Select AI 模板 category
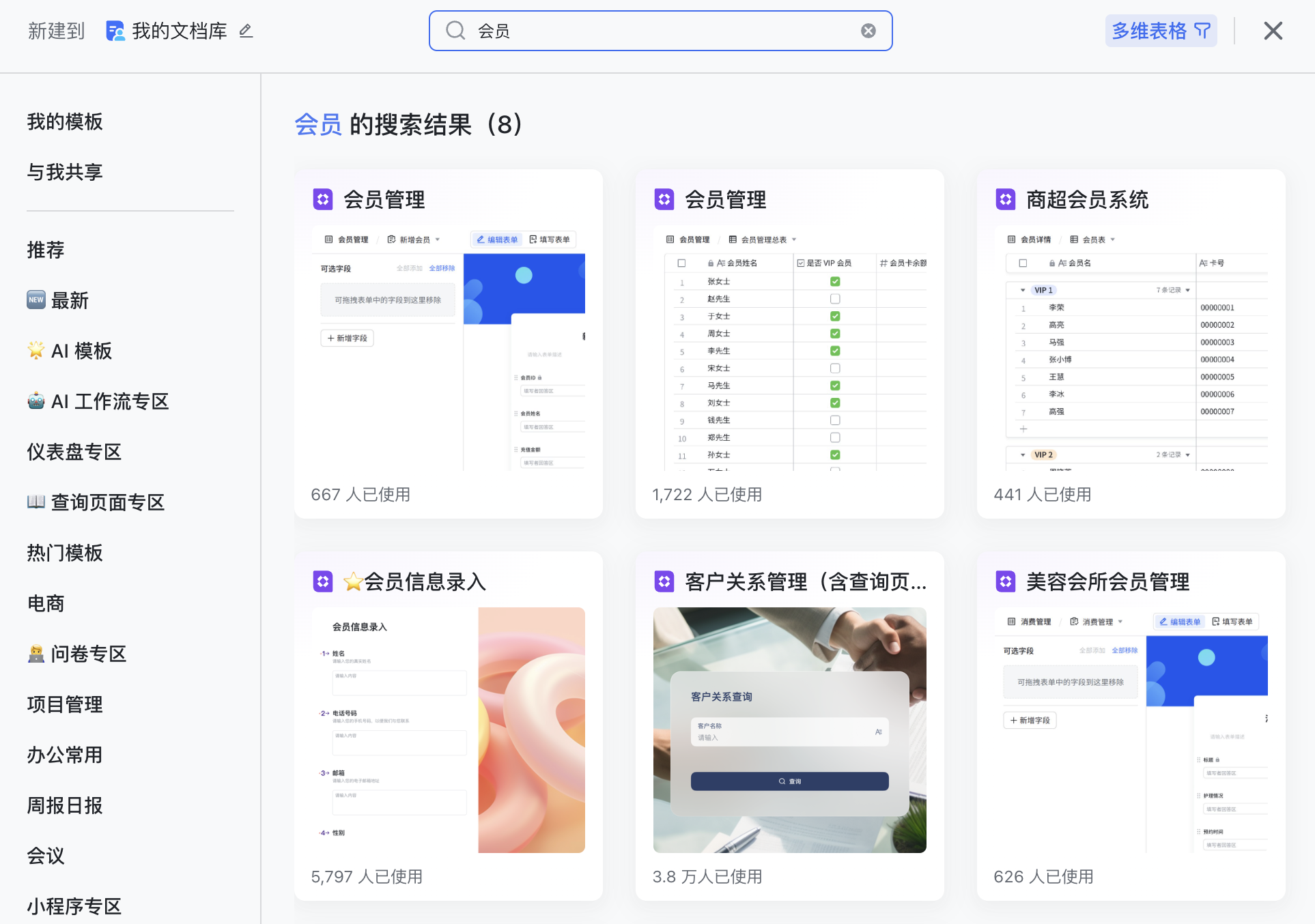 [81, 351]
